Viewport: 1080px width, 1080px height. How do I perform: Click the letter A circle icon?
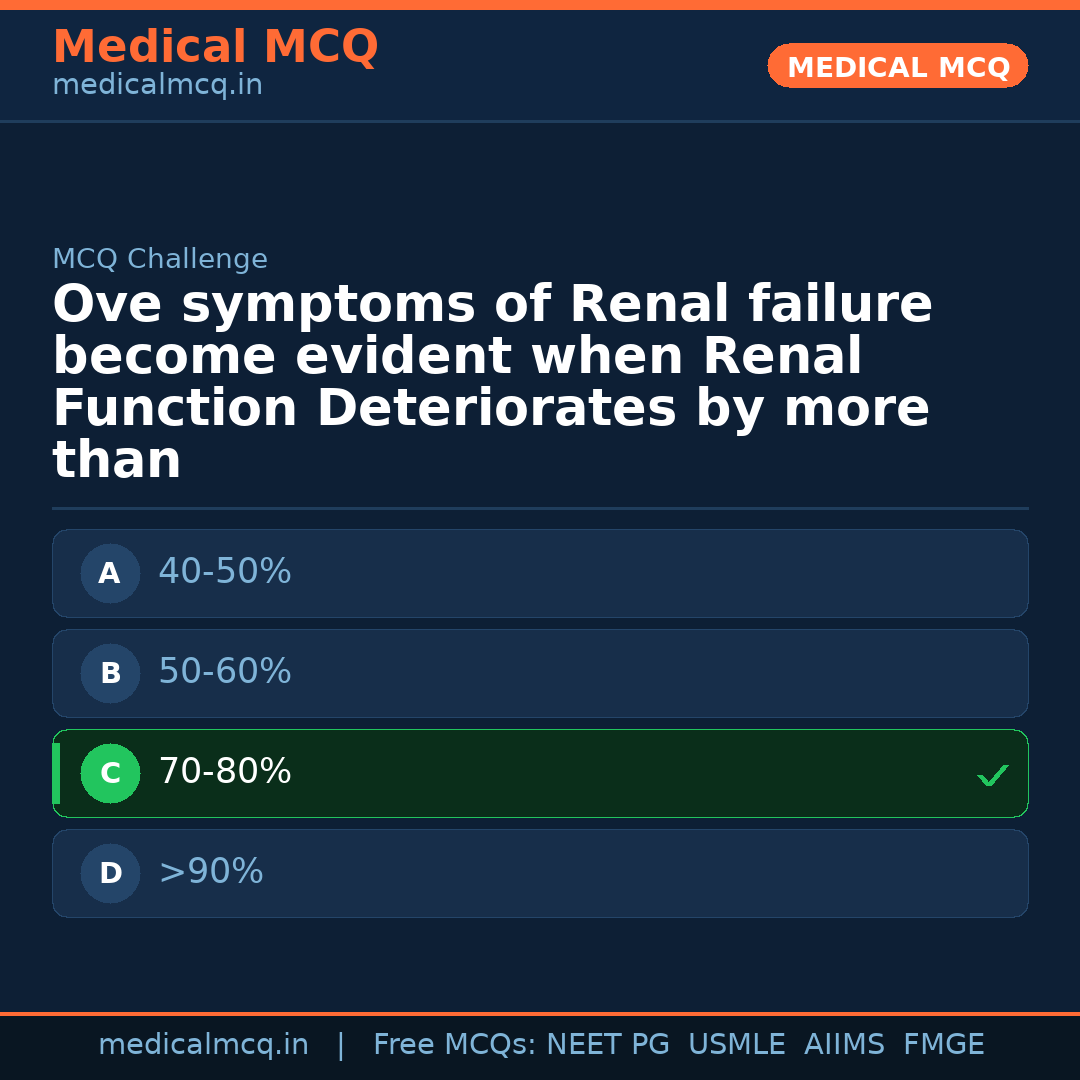[110, 573]
